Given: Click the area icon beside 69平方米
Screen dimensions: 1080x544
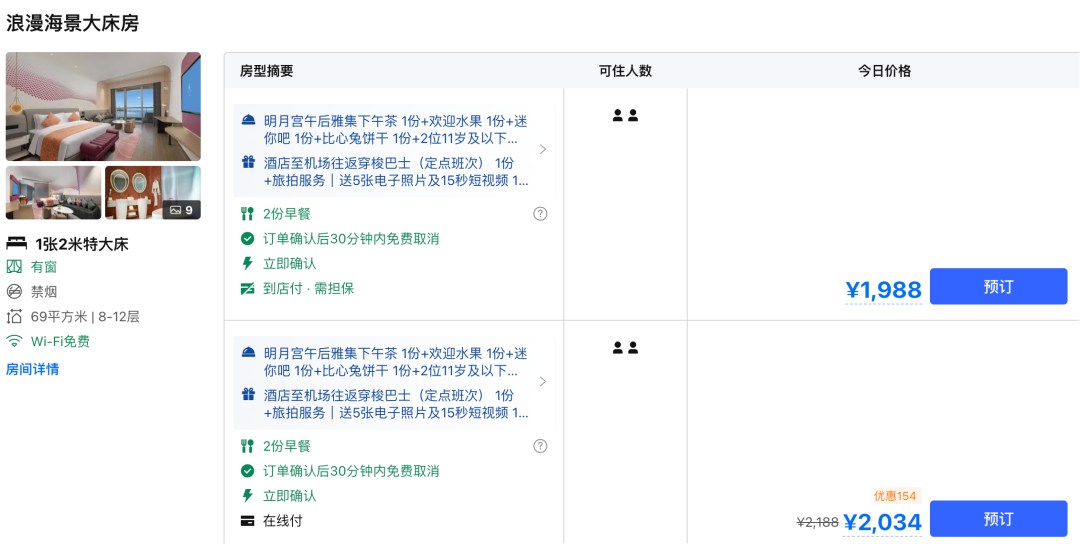Looking at the screenshot, I should pos(14,317).
